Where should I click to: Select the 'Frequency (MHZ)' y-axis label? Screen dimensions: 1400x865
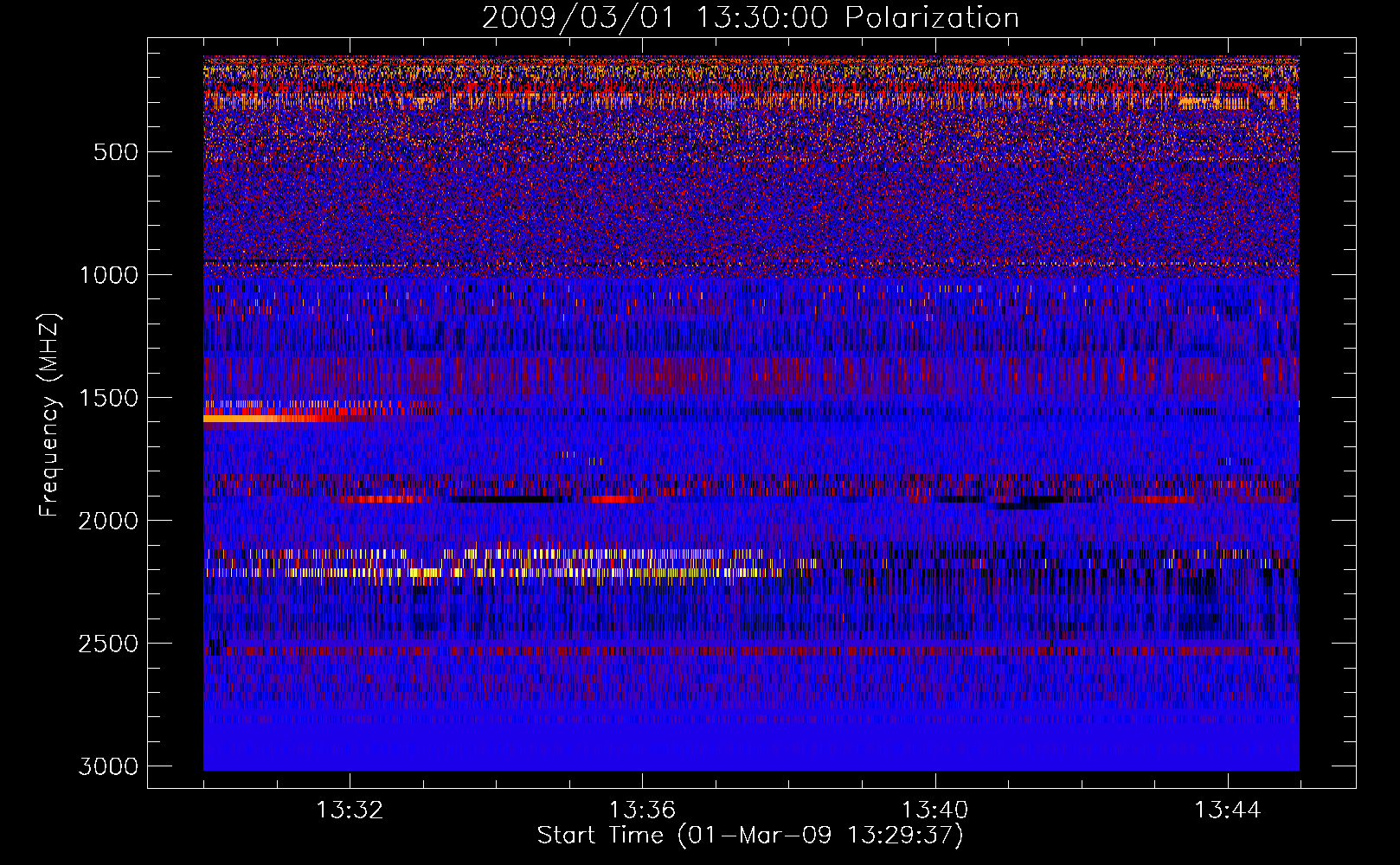(x=48, y=414)
